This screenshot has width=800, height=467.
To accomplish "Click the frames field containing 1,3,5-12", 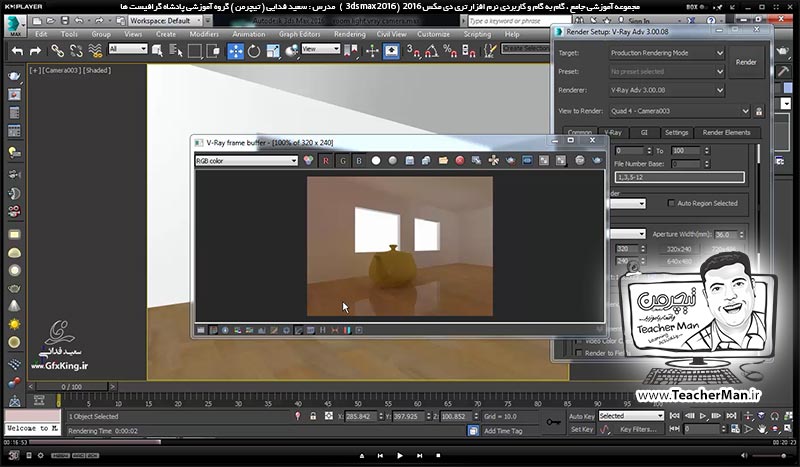I will [679, 177].
